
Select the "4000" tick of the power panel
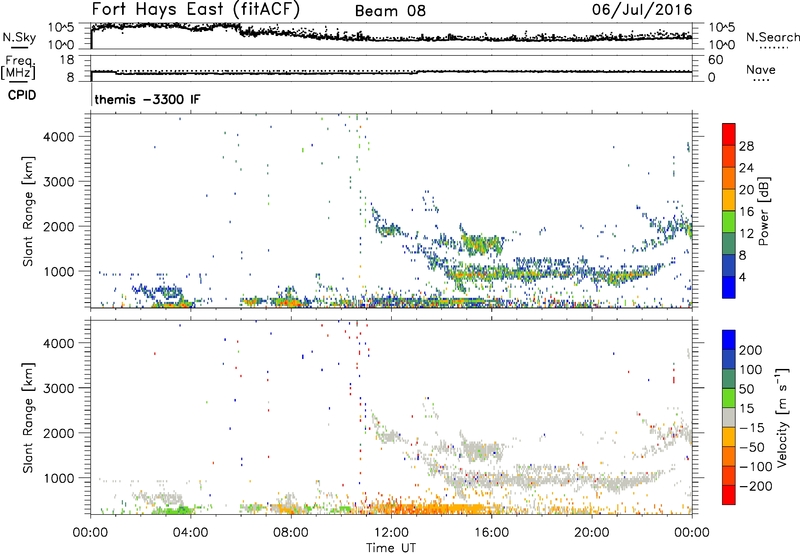coord(58,137)
